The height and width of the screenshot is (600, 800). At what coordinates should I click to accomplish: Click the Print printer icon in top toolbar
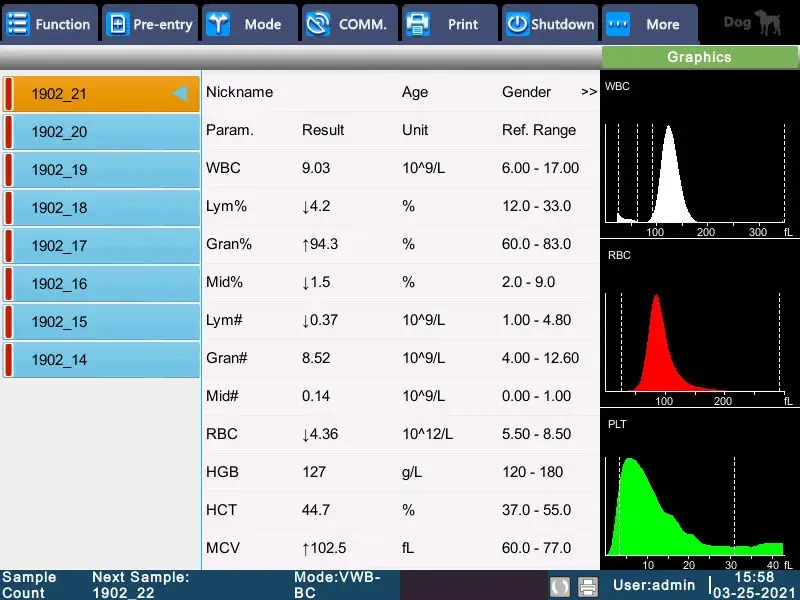point(417,24)
